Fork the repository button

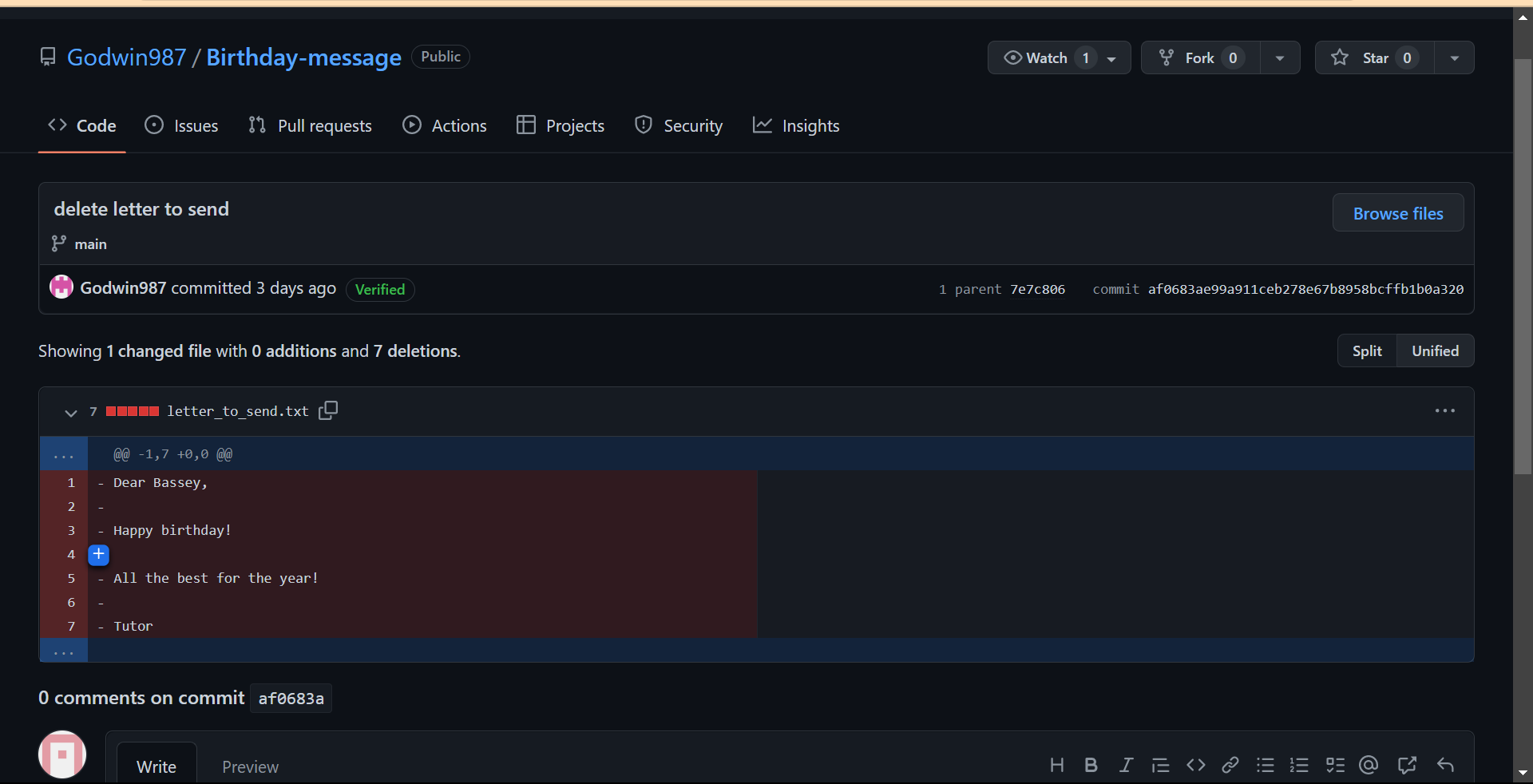pyautogui.click(x=1201, y=57)
